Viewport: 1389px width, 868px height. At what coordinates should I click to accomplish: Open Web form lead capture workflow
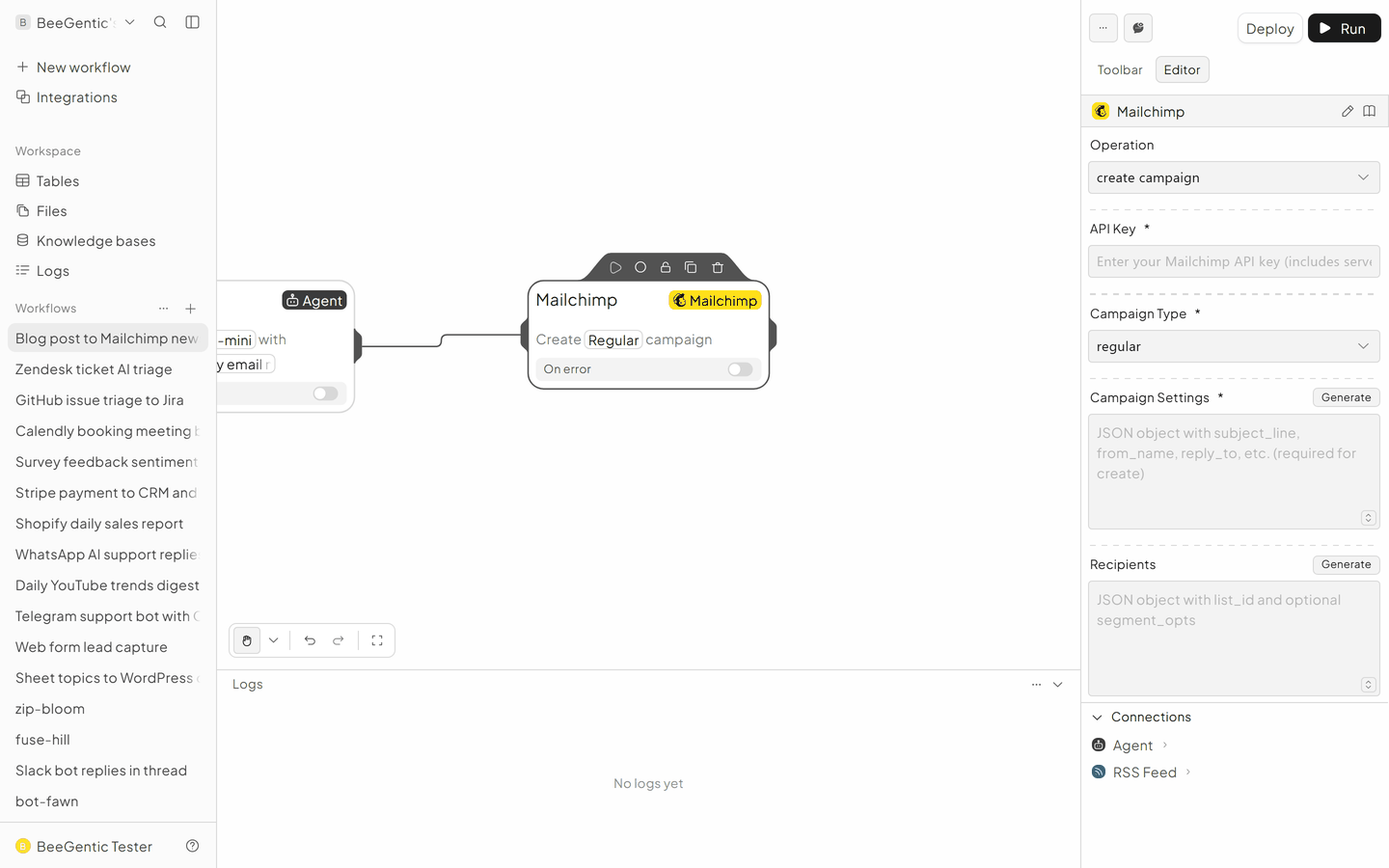coord(108,647)
